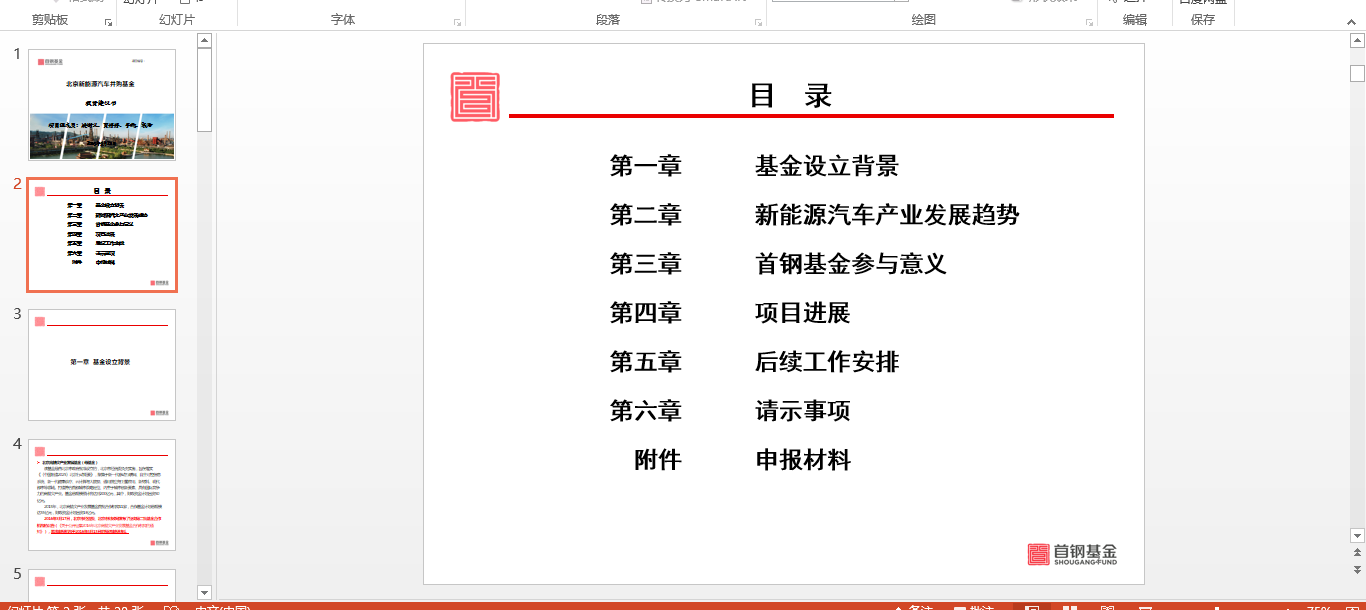Click the text 新能源汽车产业发展趋势
Viewport: 1366px width, 610px height.
tap(887, 215)
